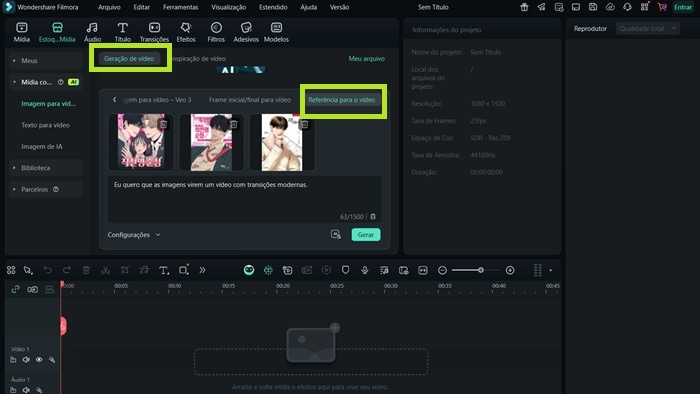Expand the Parceiros section
This screenshot has height=394, width=700.
[14, 189]
